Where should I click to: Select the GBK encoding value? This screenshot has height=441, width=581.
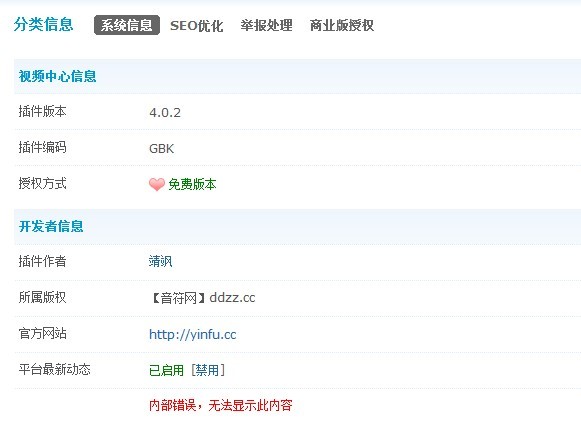click(161, 149)
